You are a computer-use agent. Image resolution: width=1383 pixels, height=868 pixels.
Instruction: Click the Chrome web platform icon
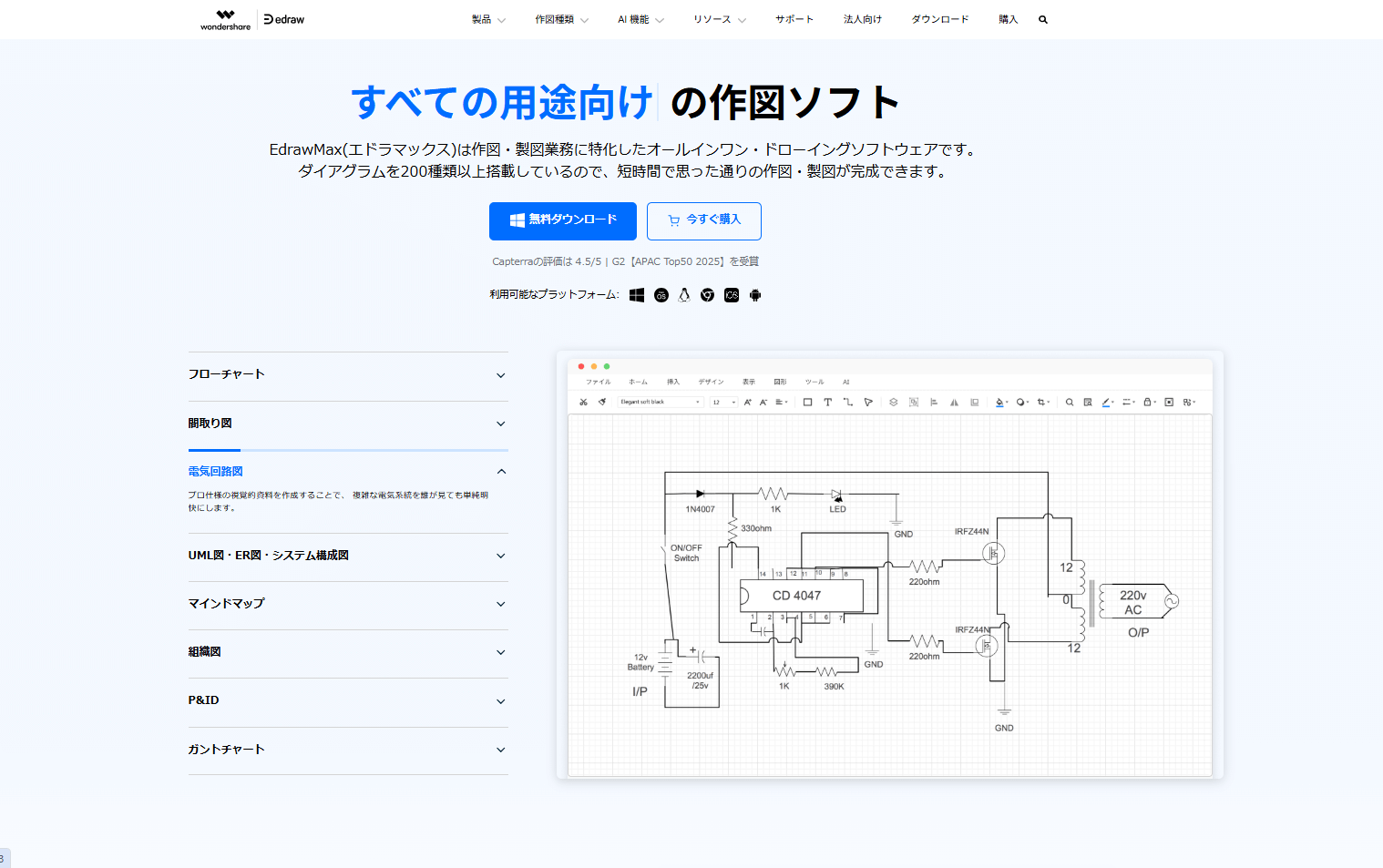pos(707,295)
